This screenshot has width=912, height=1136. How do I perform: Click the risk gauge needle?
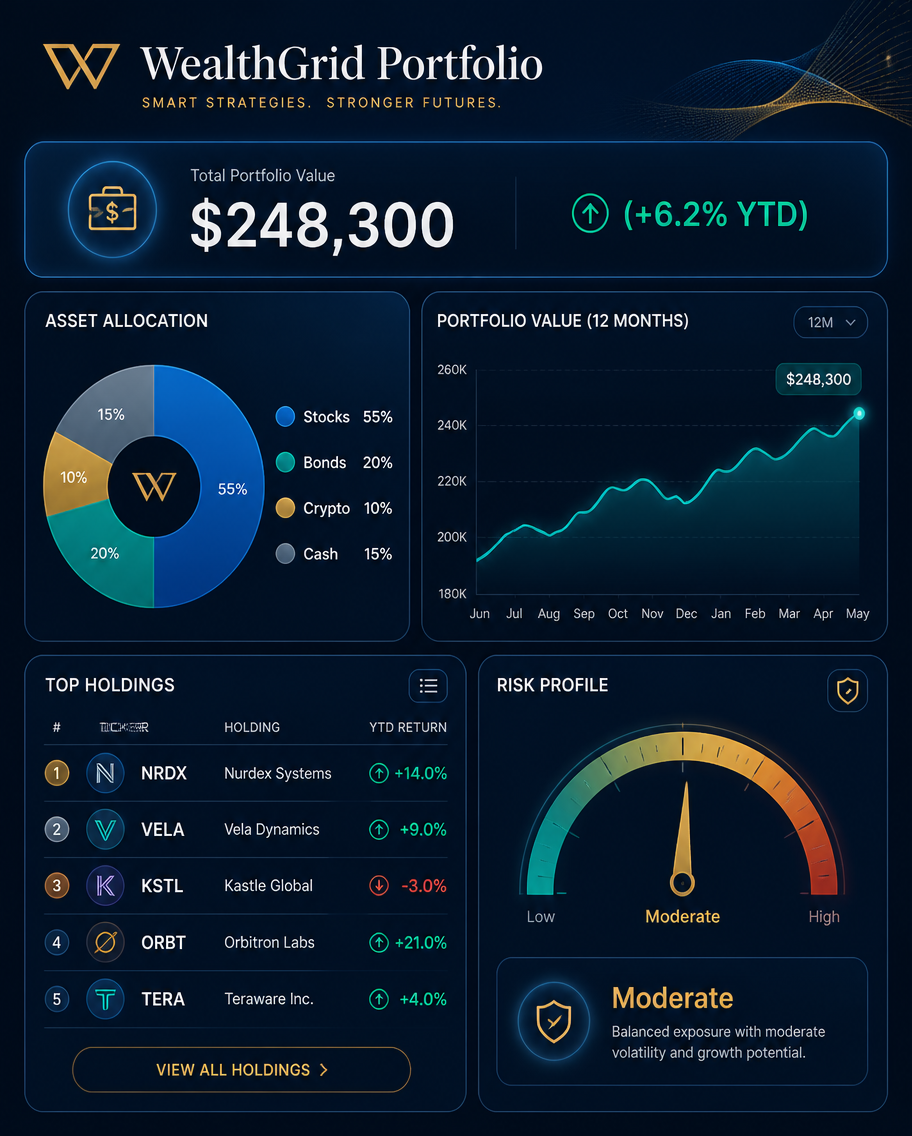[x=683, y=838]
